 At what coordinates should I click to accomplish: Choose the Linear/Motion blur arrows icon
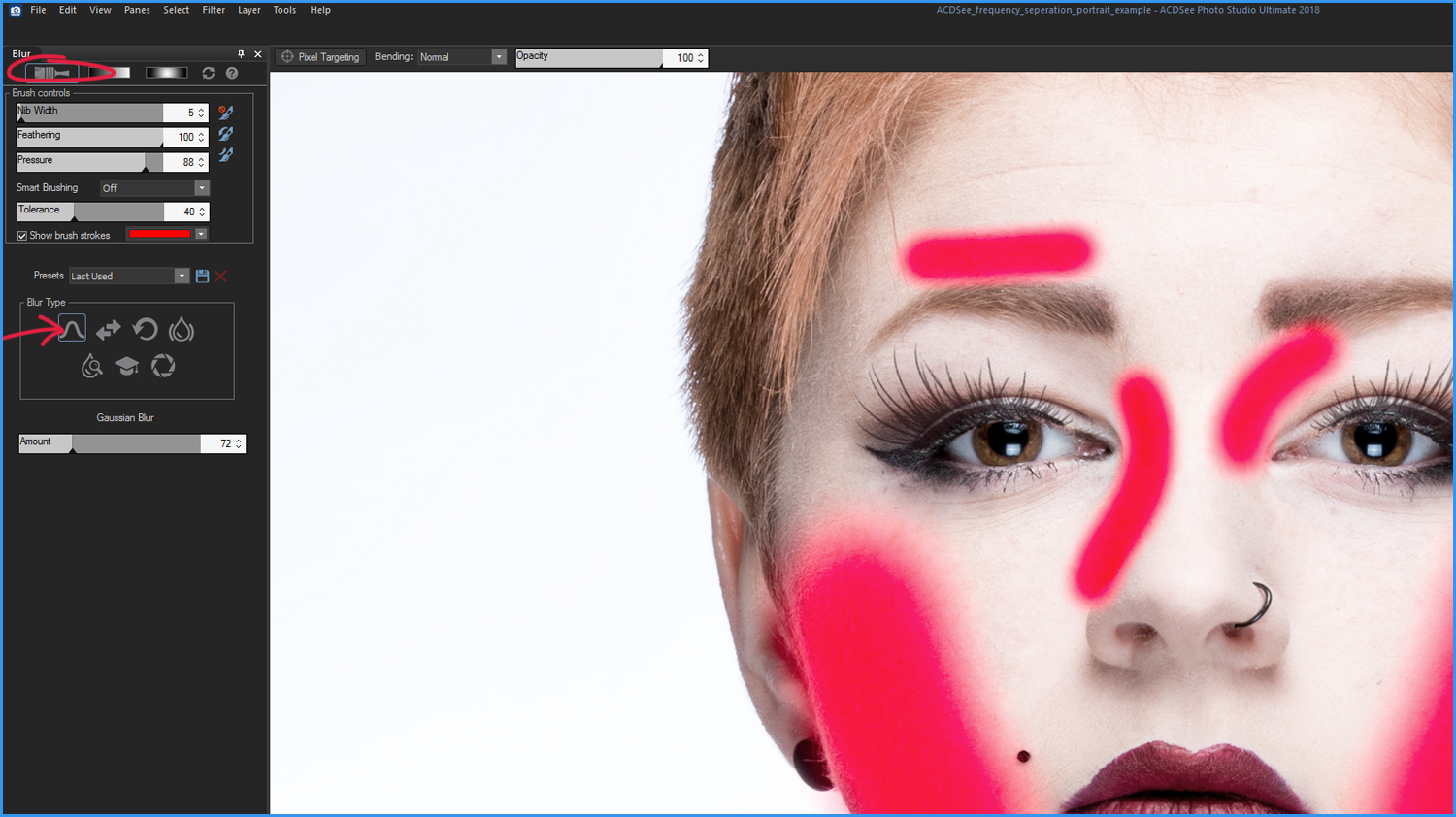coord(108,330)
